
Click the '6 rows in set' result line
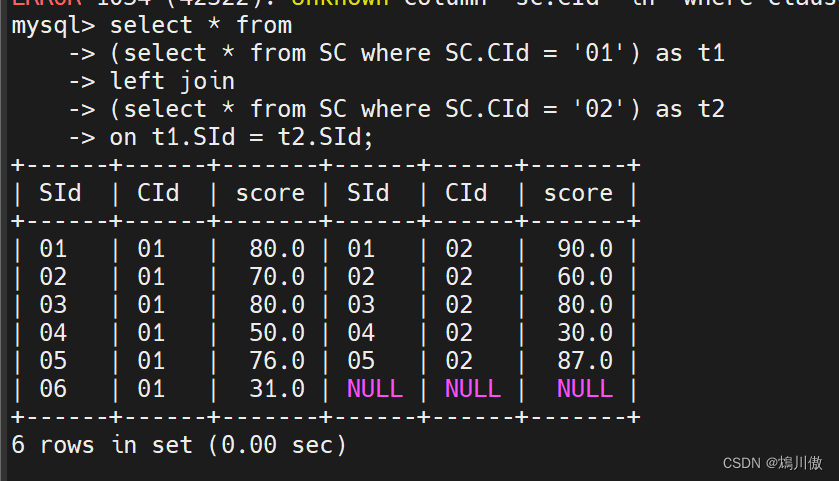180,445
